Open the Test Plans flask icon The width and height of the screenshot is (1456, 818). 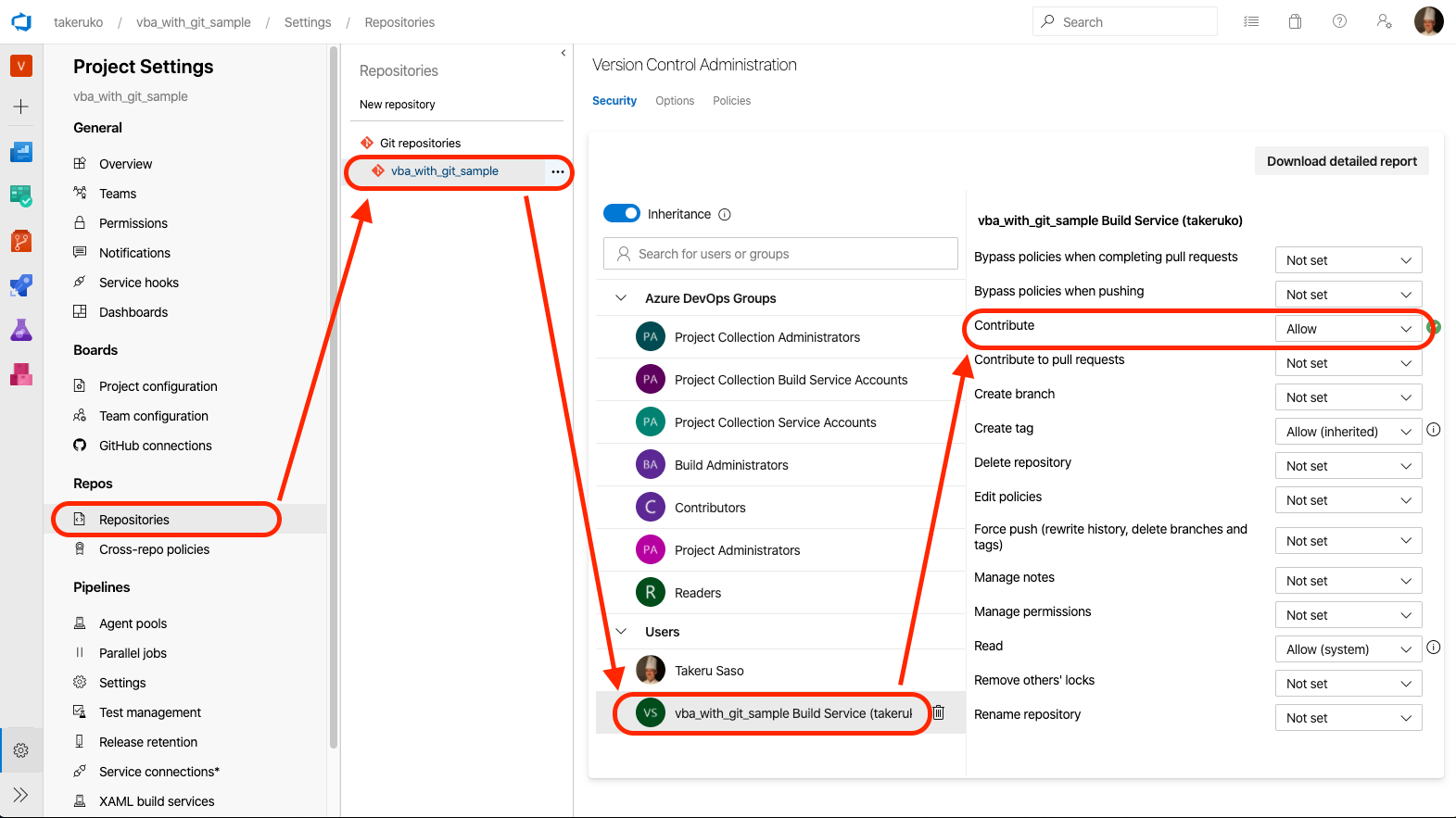click(21, 330)
